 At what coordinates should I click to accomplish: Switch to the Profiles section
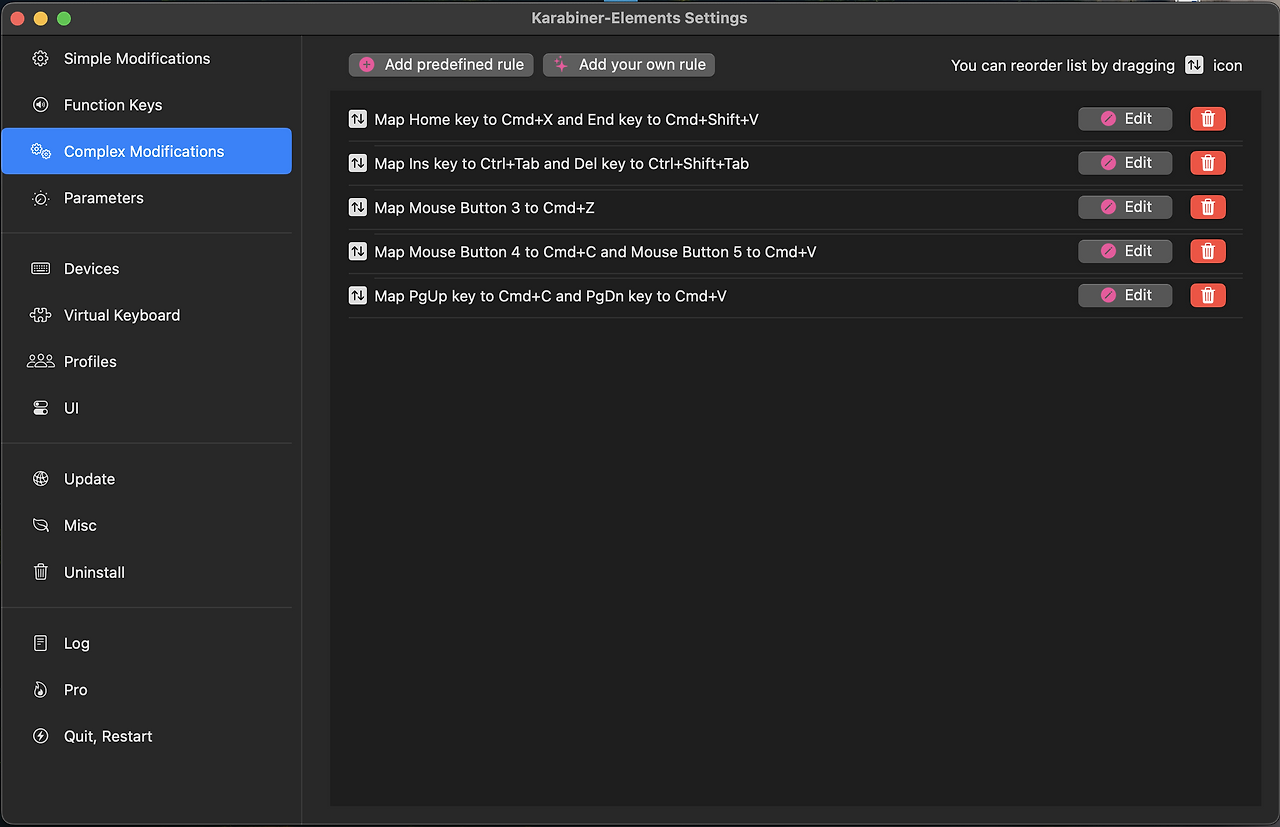147,362
